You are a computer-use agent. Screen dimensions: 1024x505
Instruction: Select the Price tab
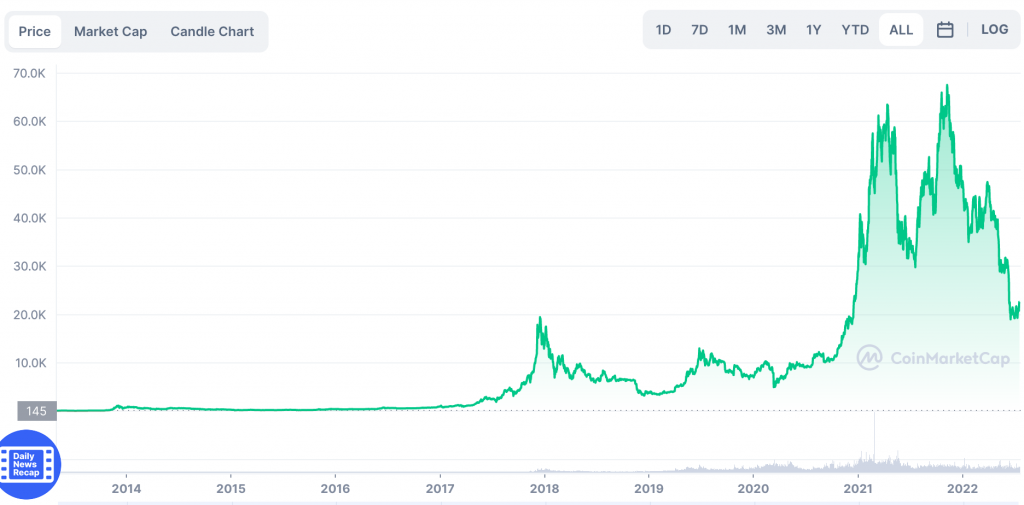[x=35, y=32]
